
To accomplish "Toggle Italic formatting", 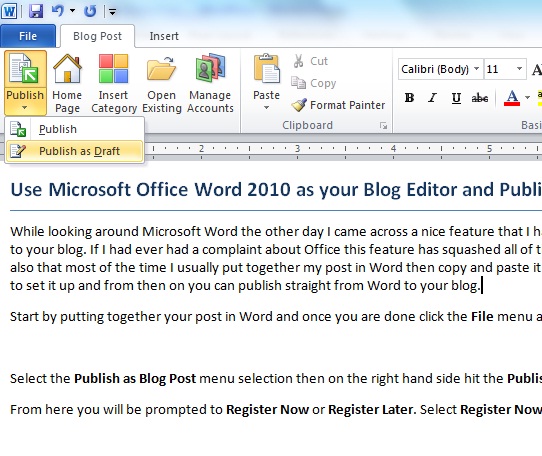I will click(432, 98).
